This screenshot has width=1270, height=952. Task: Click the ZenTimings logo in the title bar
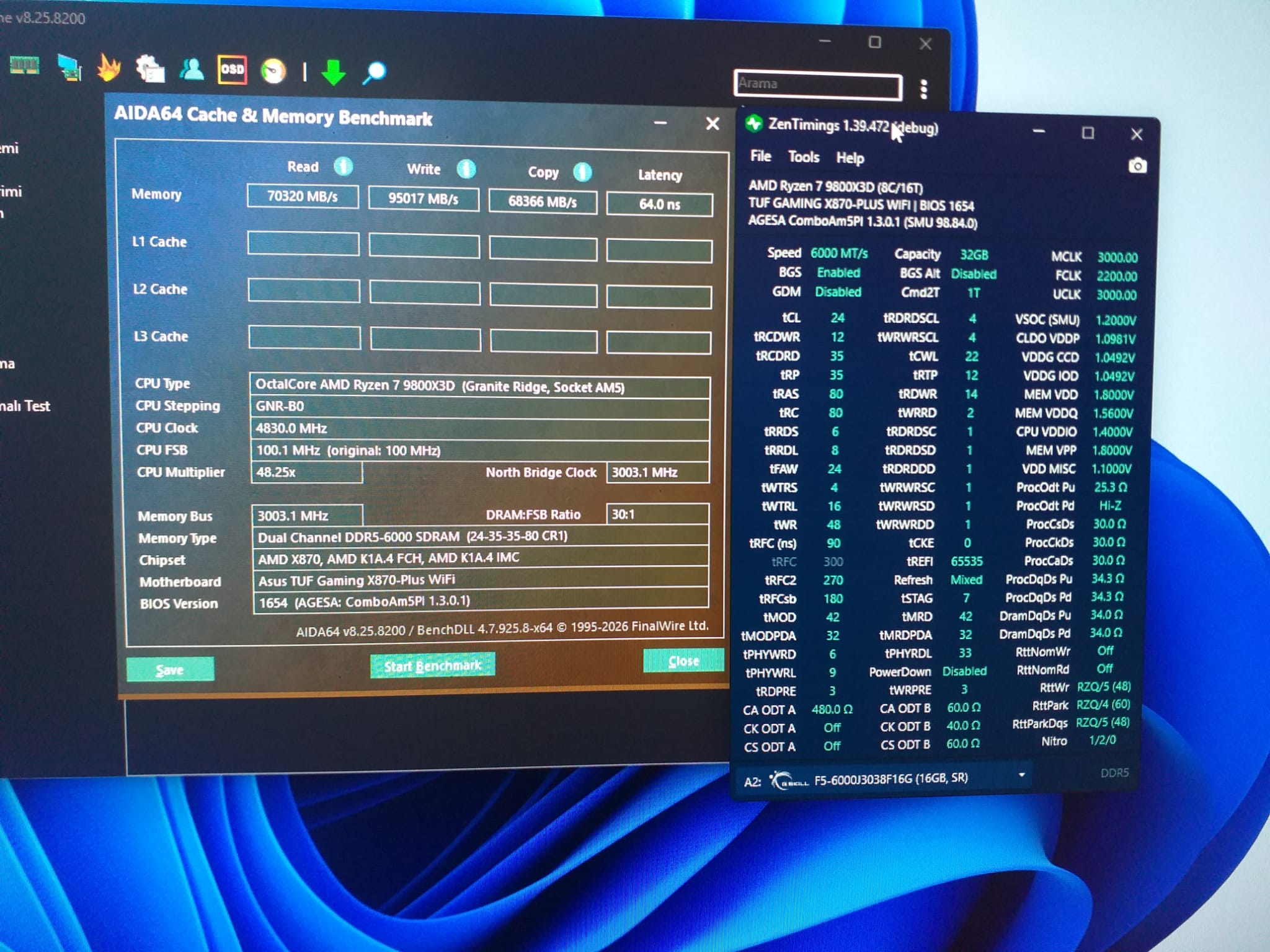754,124
